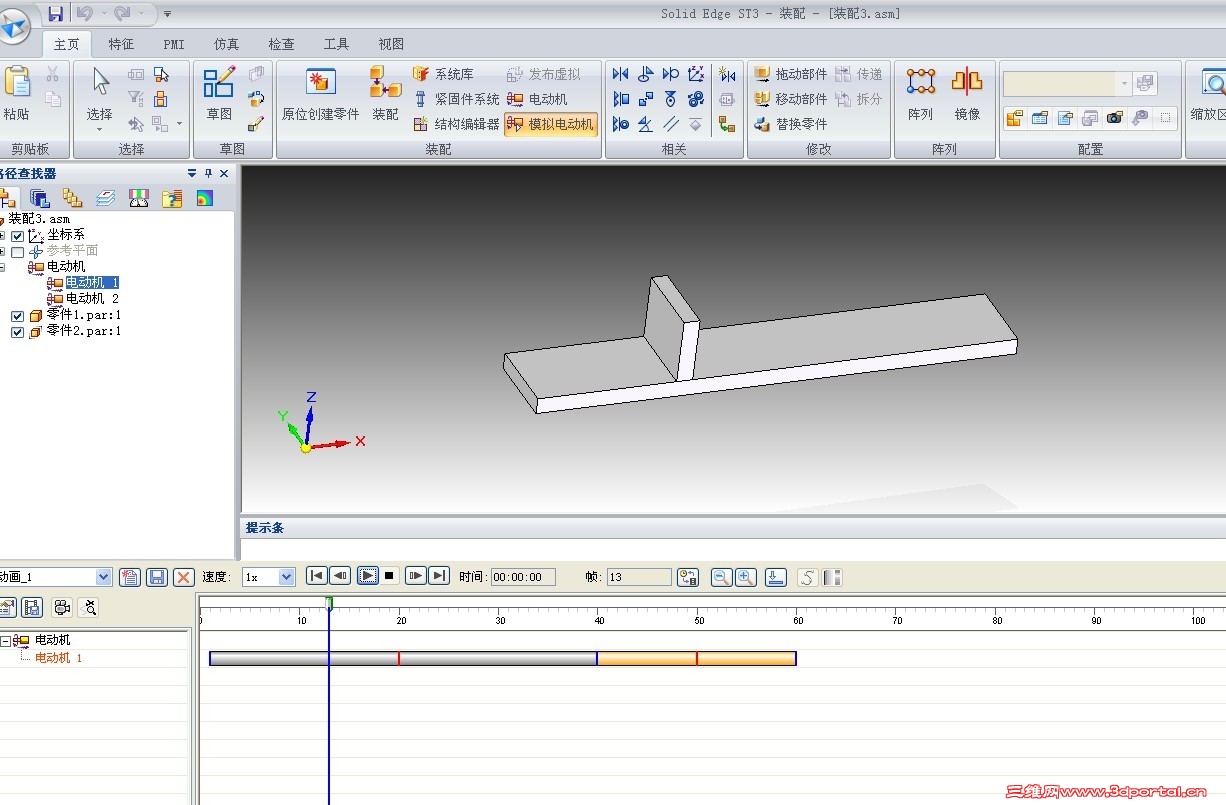Click the 装配 assemble icon
Viewport: 1226px width, 805px height.
[x=385, y=84]
